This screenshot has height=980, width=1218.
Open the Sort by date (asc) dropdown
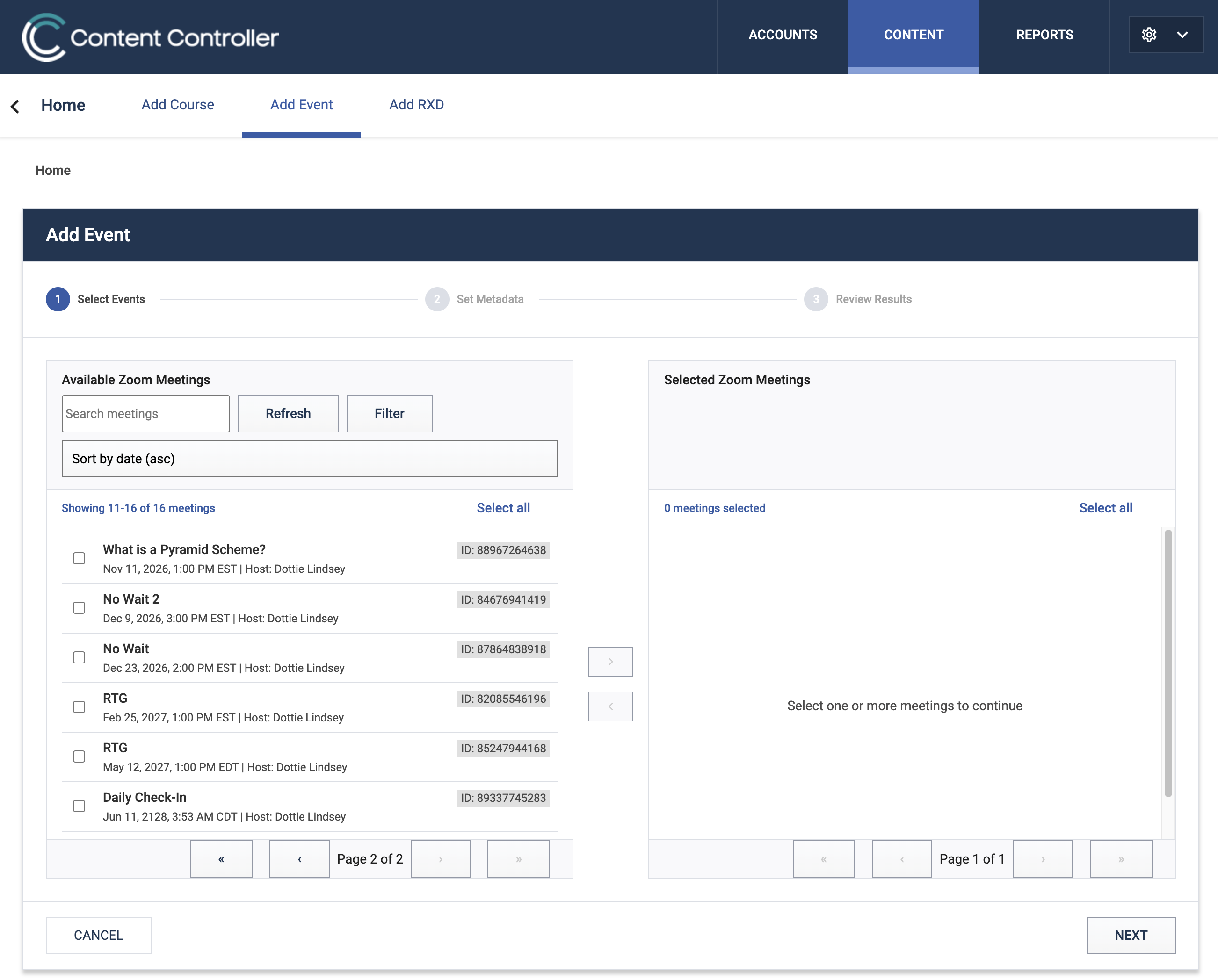tap(310, 459)
